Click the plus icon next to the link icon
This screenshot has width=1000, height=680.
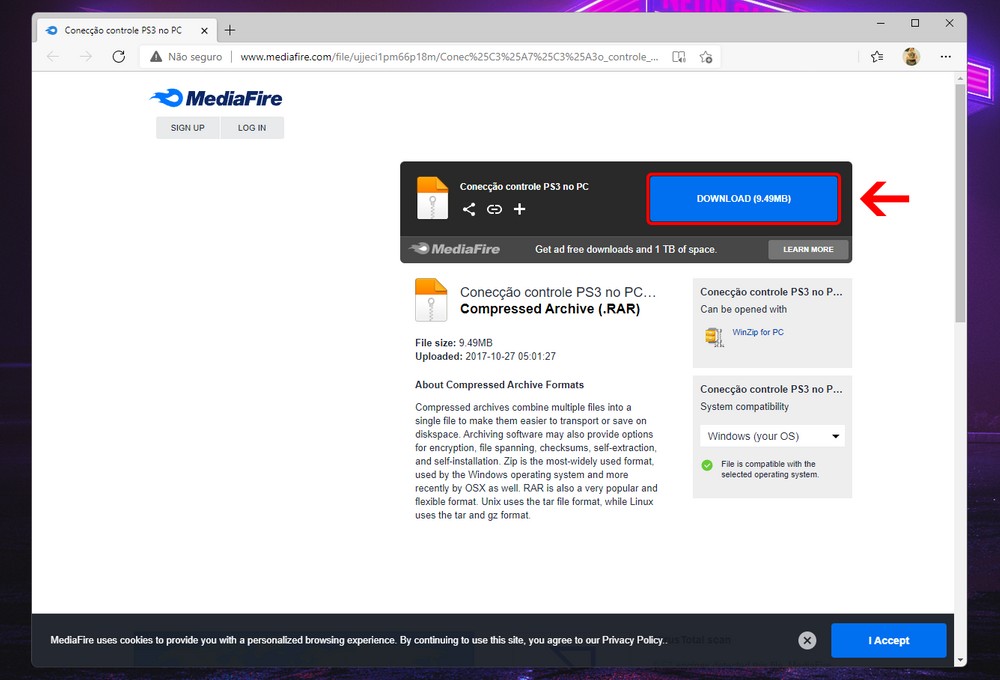[x=519, y=209]
